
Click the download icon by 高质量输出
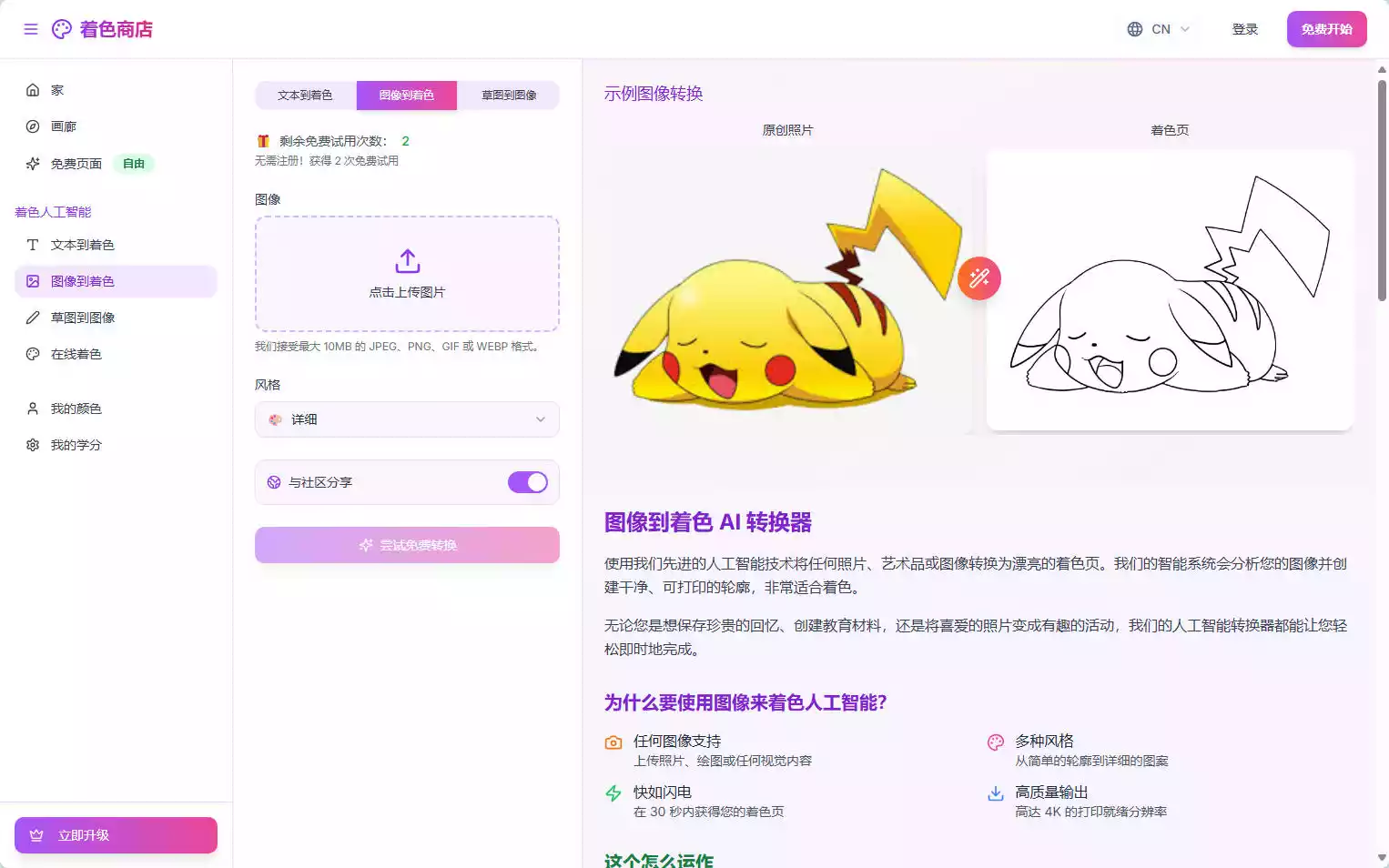996,793
